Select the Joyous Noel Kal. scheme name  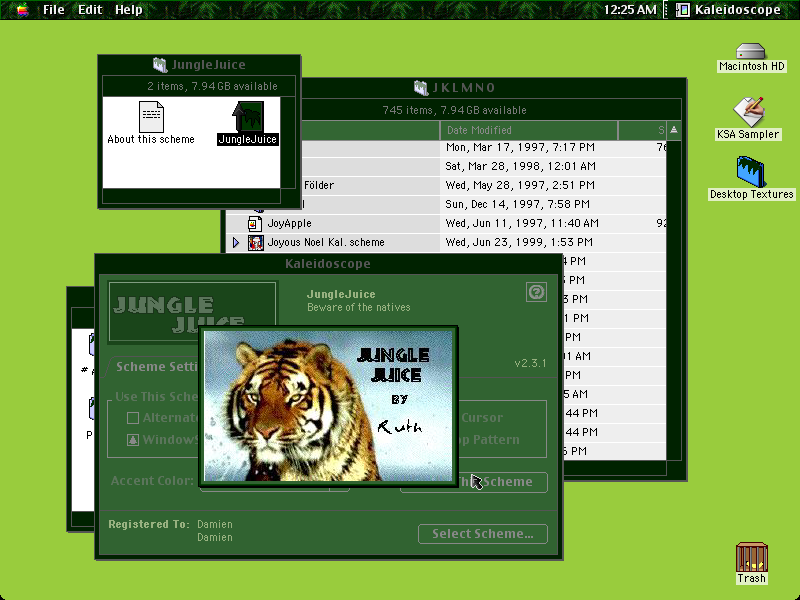tap(326, 242)
